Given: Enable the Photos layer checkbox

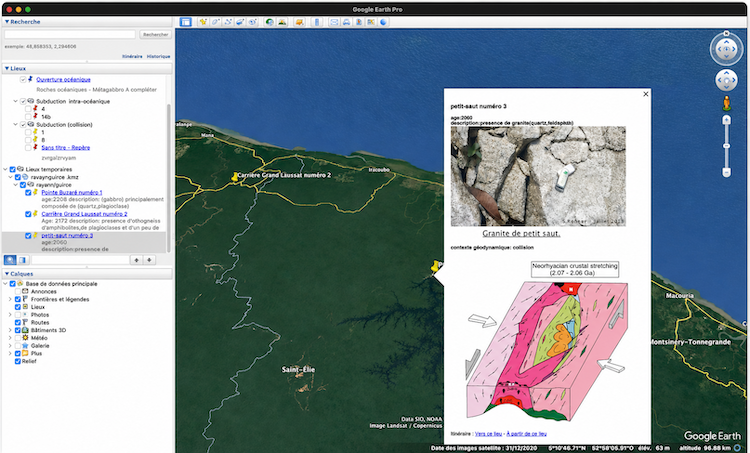Looking at the screenshot, I should coord(18,315).
